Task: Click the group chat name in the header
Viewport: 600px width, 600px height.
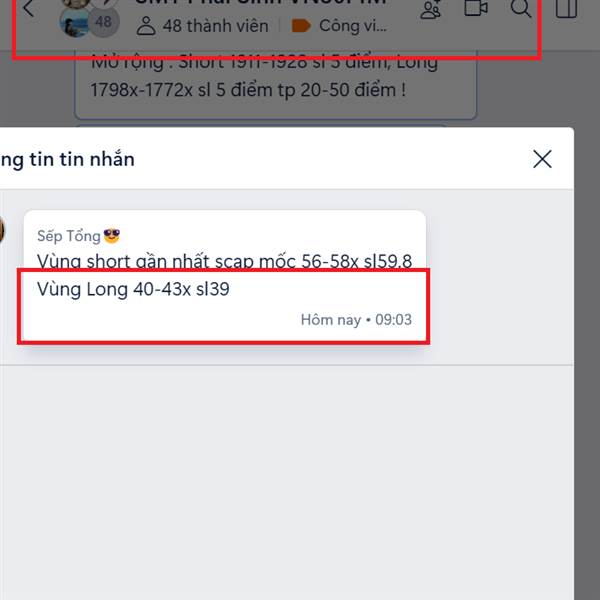Action: click(x=261, y=2)
